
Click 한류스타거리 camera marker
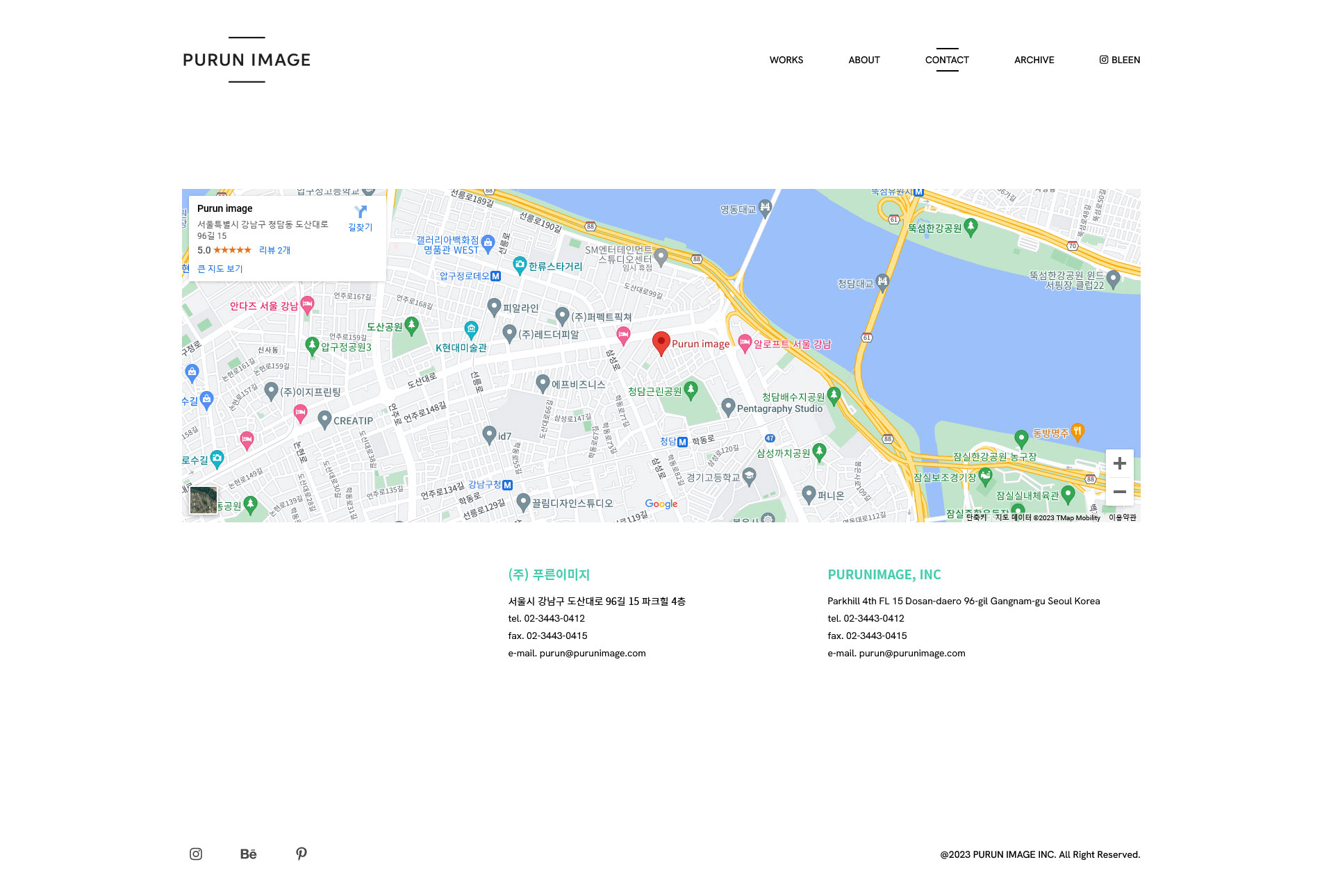point(520,265)
